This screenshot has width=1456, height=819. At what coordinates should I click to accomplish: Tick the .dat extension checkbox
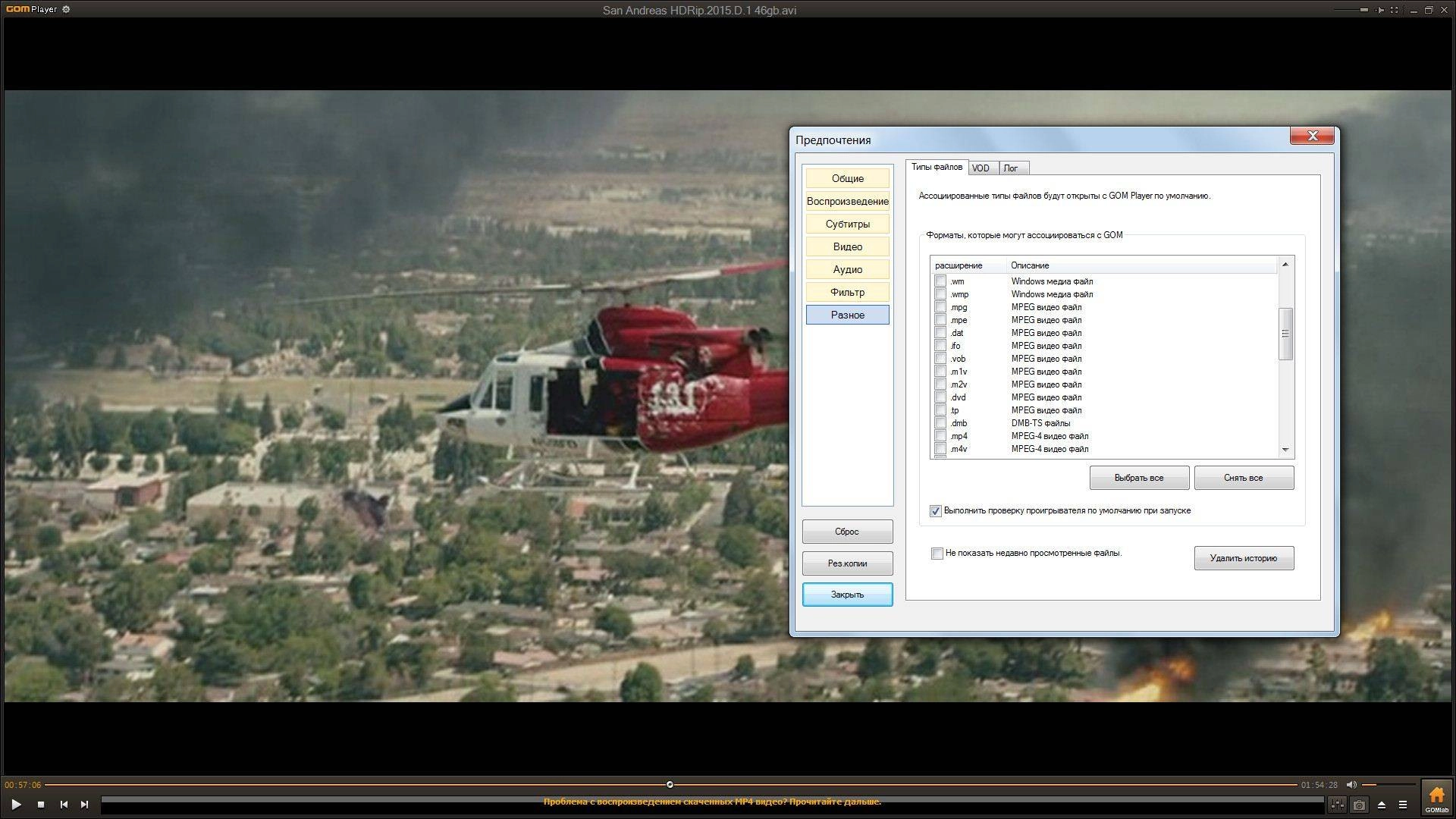click(x=940, y=333)
